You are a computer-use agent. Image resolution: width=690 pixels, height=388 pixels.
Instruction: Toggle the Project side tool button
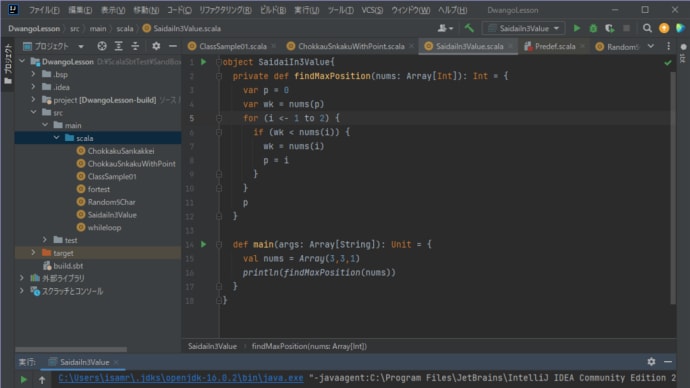point(7,64)
